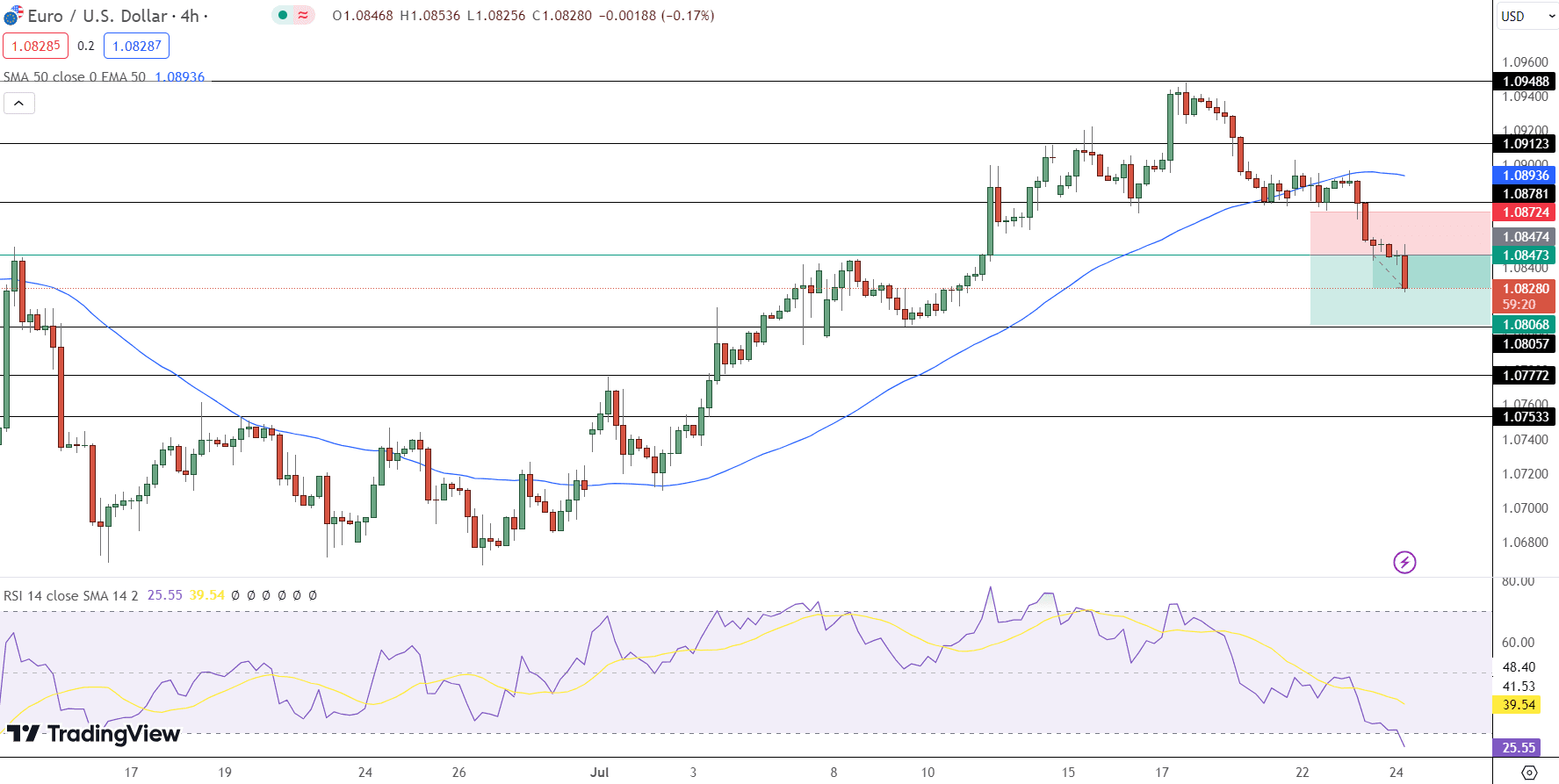This screenshot has height=784, width=1559.
Task: Click the Euro / U.S. Dollar symbol flag icon
Action: pyautogui.click(x=13, y=16)
